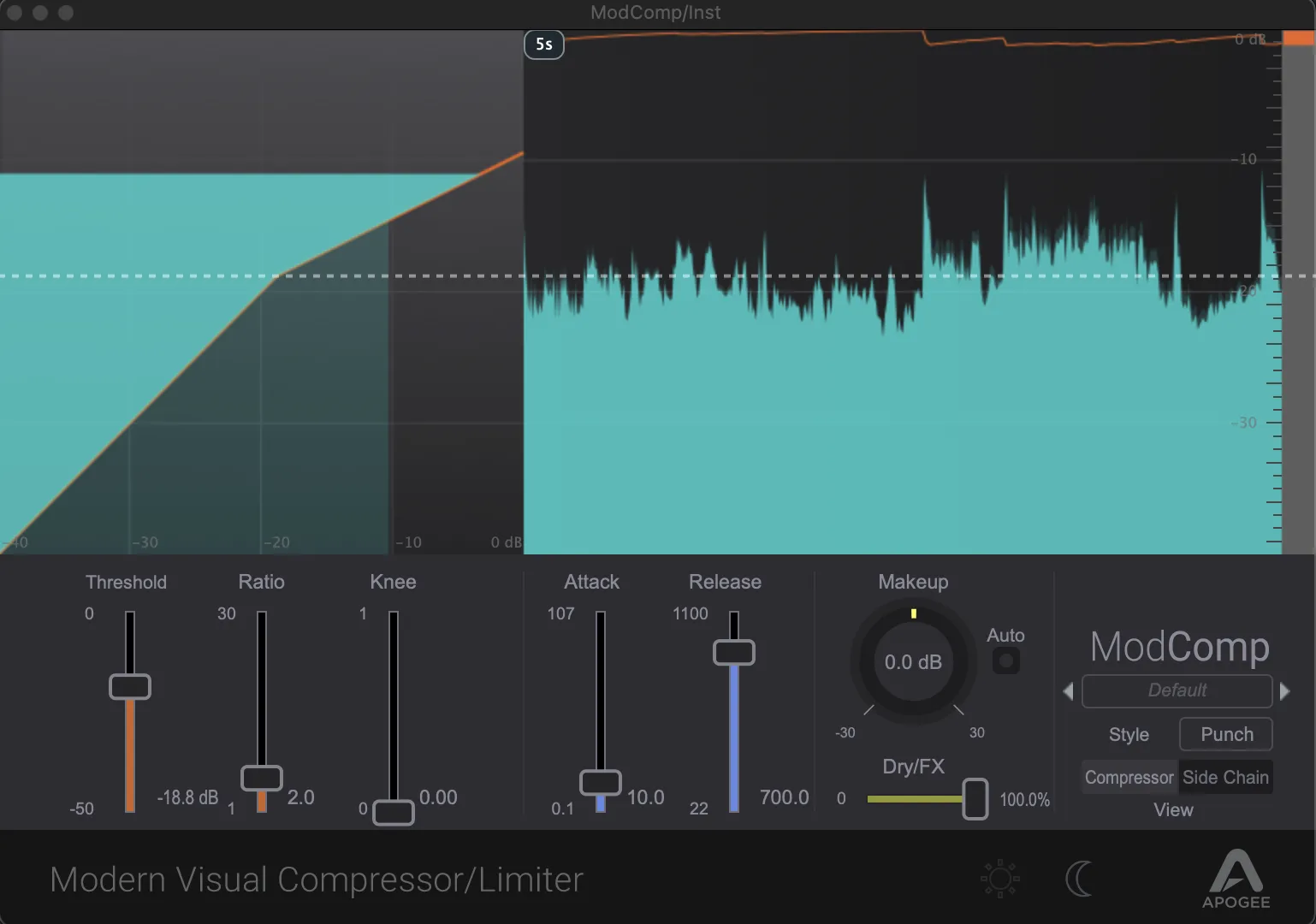Click the Ratio slider handle
The width and height of the screenshot is (1316, 924).
[x=262, y=778]
